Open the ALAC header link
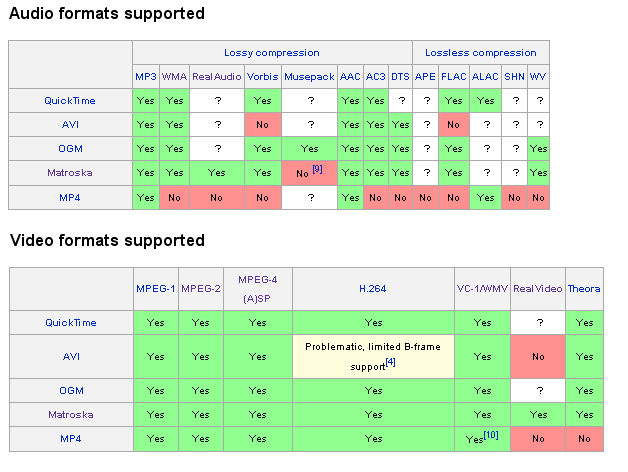Image resolution: width=628 pixels, height=472 pixels. tap(485, 77)
